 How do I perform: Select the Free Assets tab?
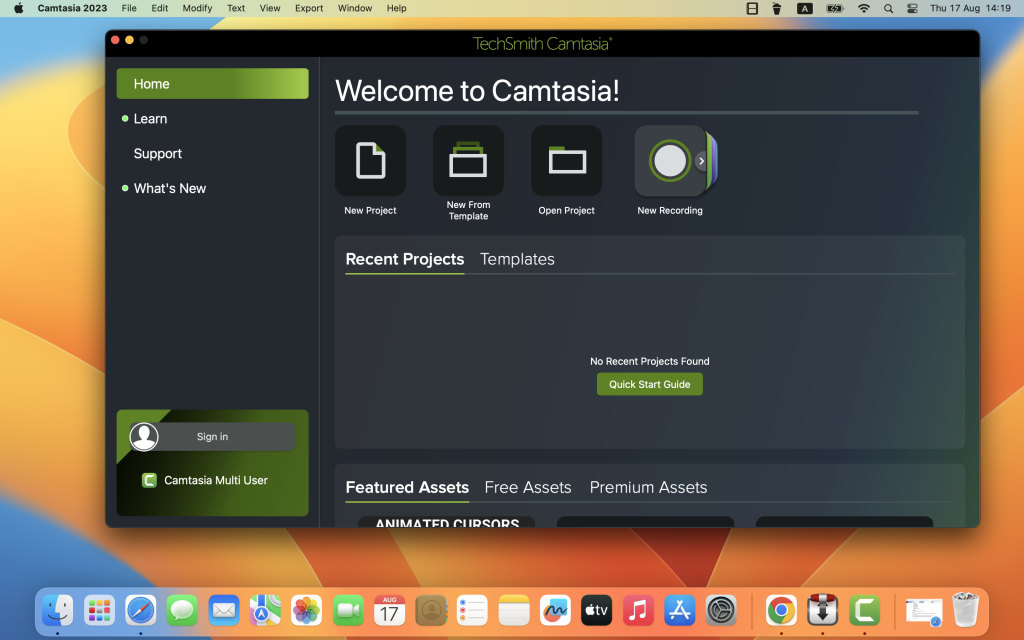tap(528, 487)
